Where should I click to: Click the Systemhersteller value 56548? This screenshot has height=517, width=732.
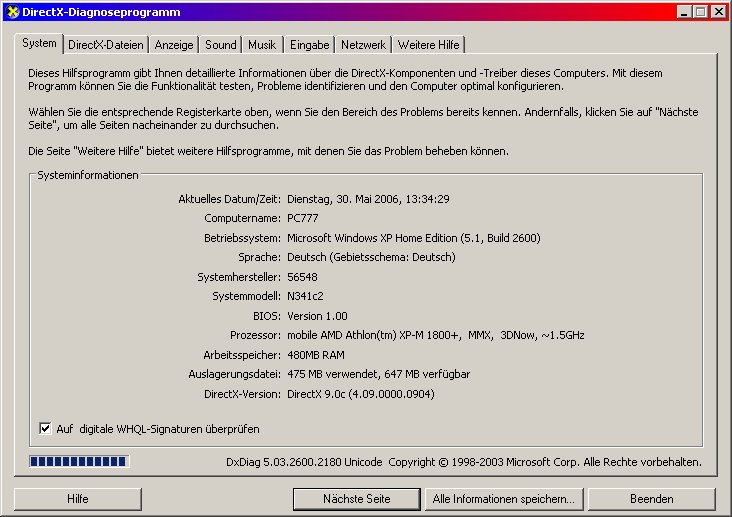[302, 277]
